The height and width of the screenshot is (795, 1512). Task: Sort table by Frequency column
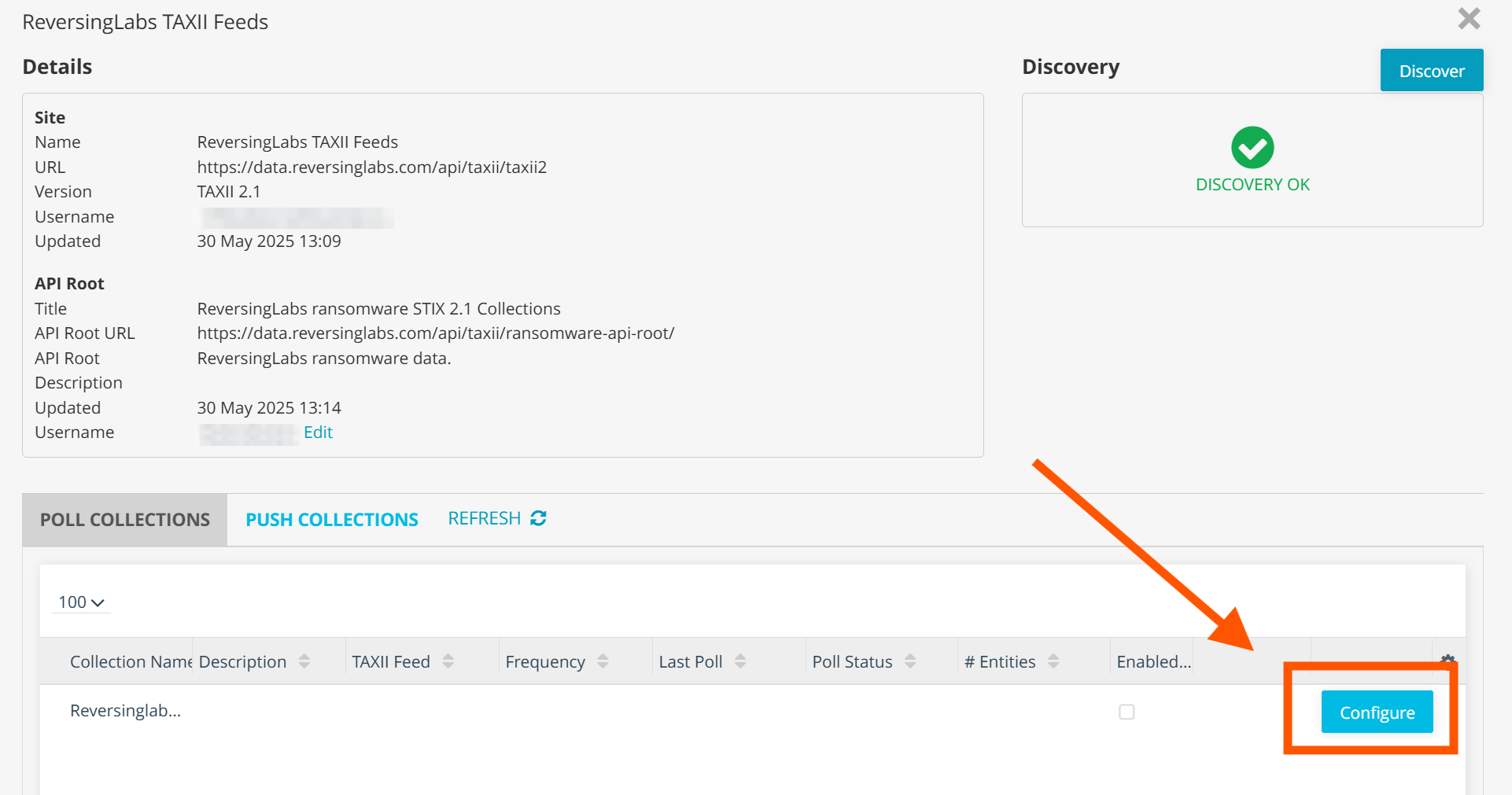tap(603, 661)
